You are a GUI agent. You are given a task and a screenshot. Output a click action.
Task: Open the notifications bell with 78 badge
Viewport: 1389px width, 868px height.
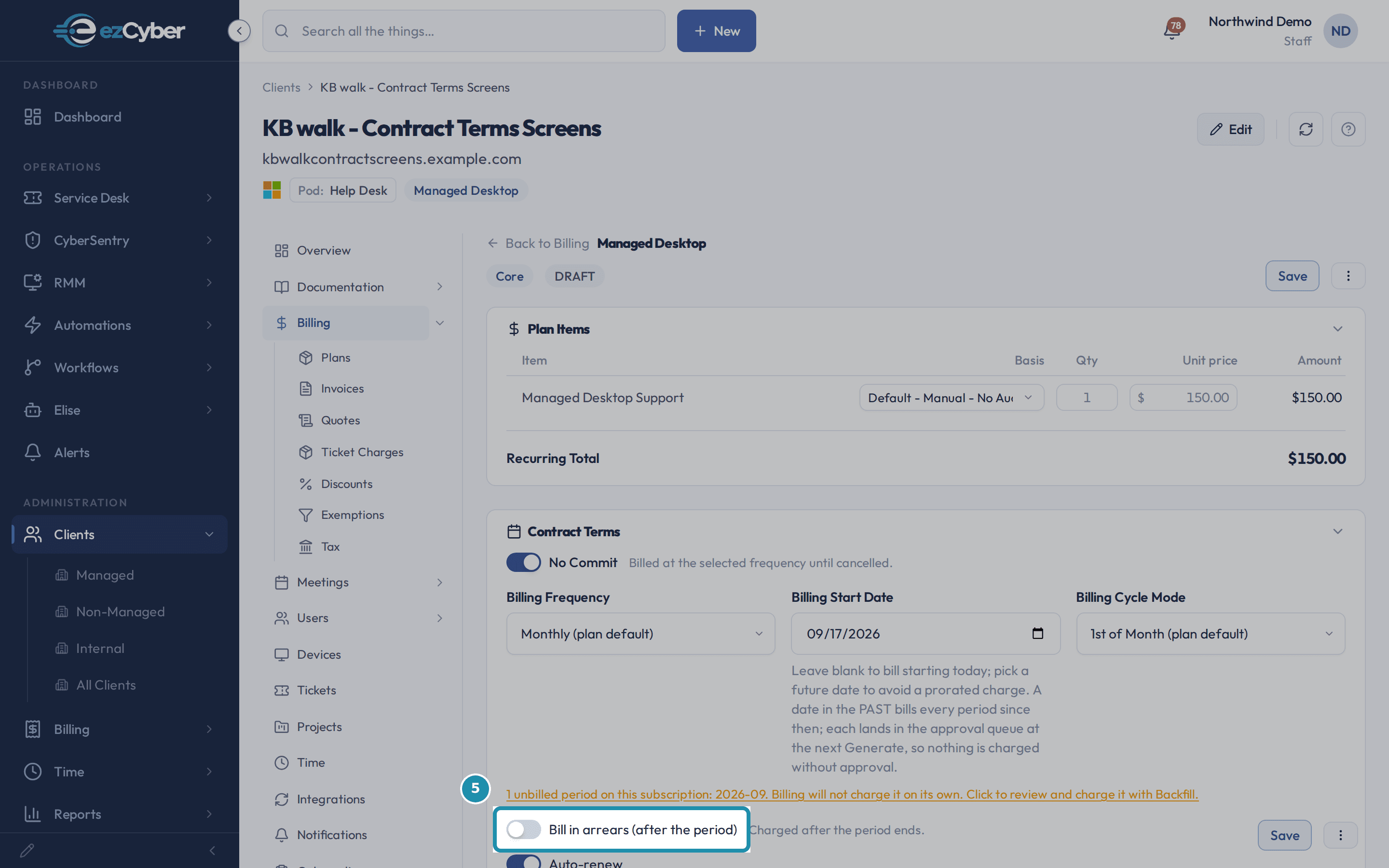point(1172,30)
